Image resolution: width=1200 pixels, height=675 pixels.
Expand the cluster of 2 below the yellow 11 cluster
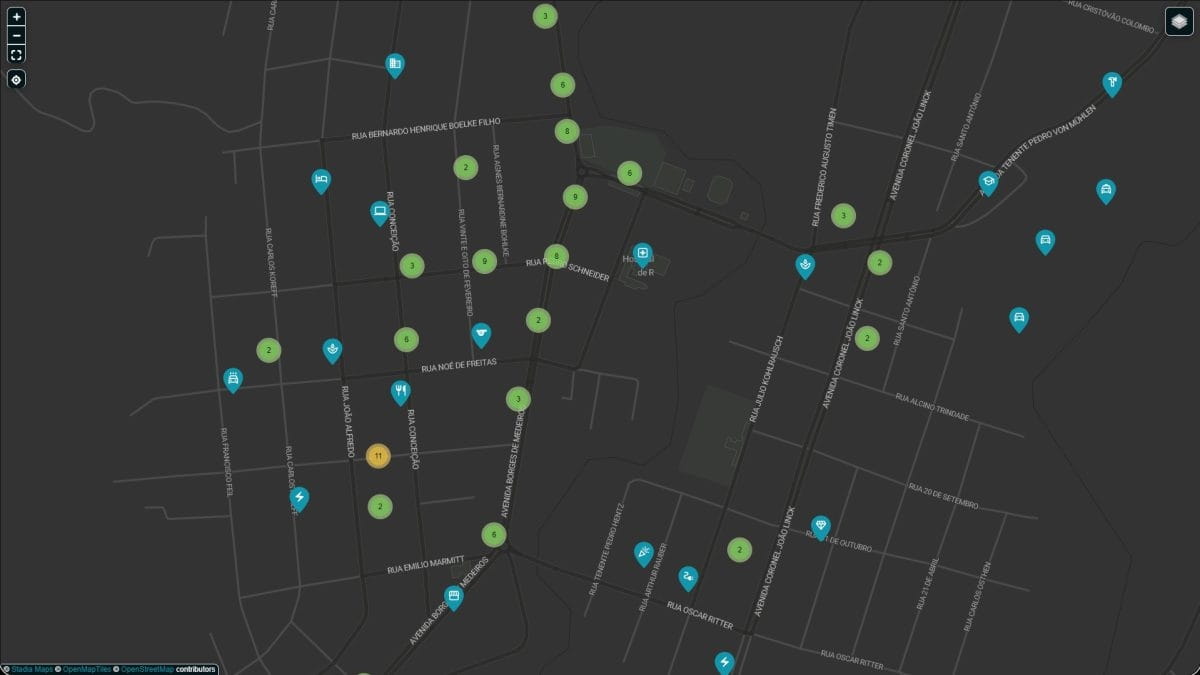click(x=379, y=506)
